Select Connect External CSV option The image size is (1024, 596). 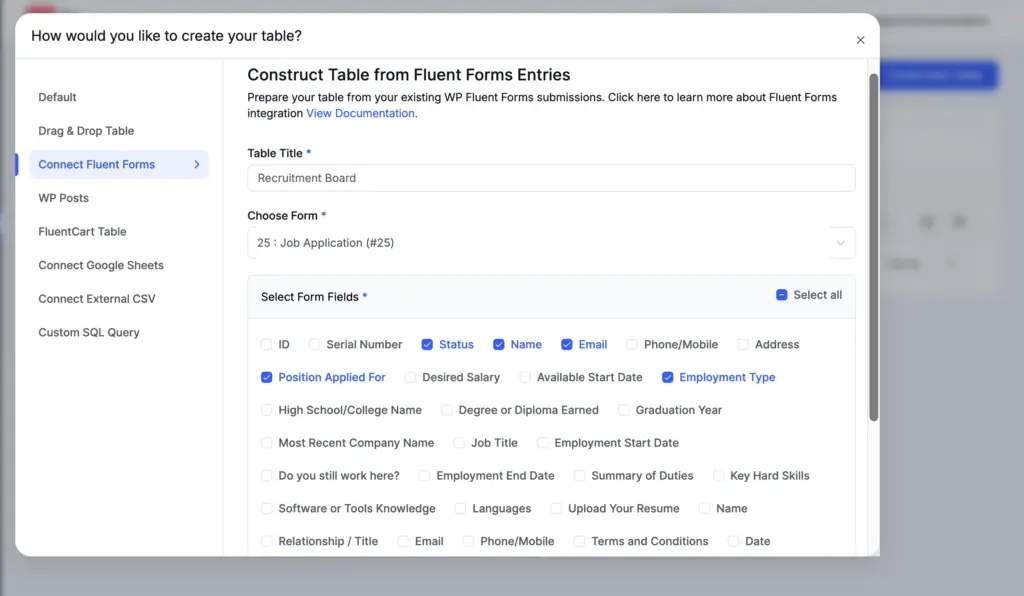coord(97,299)
